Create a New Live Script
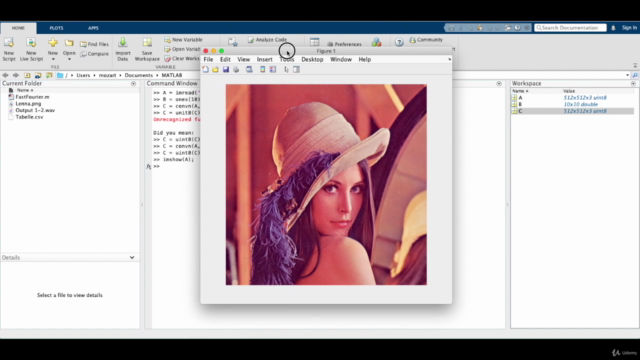640x360 pixels. (31, 49)
